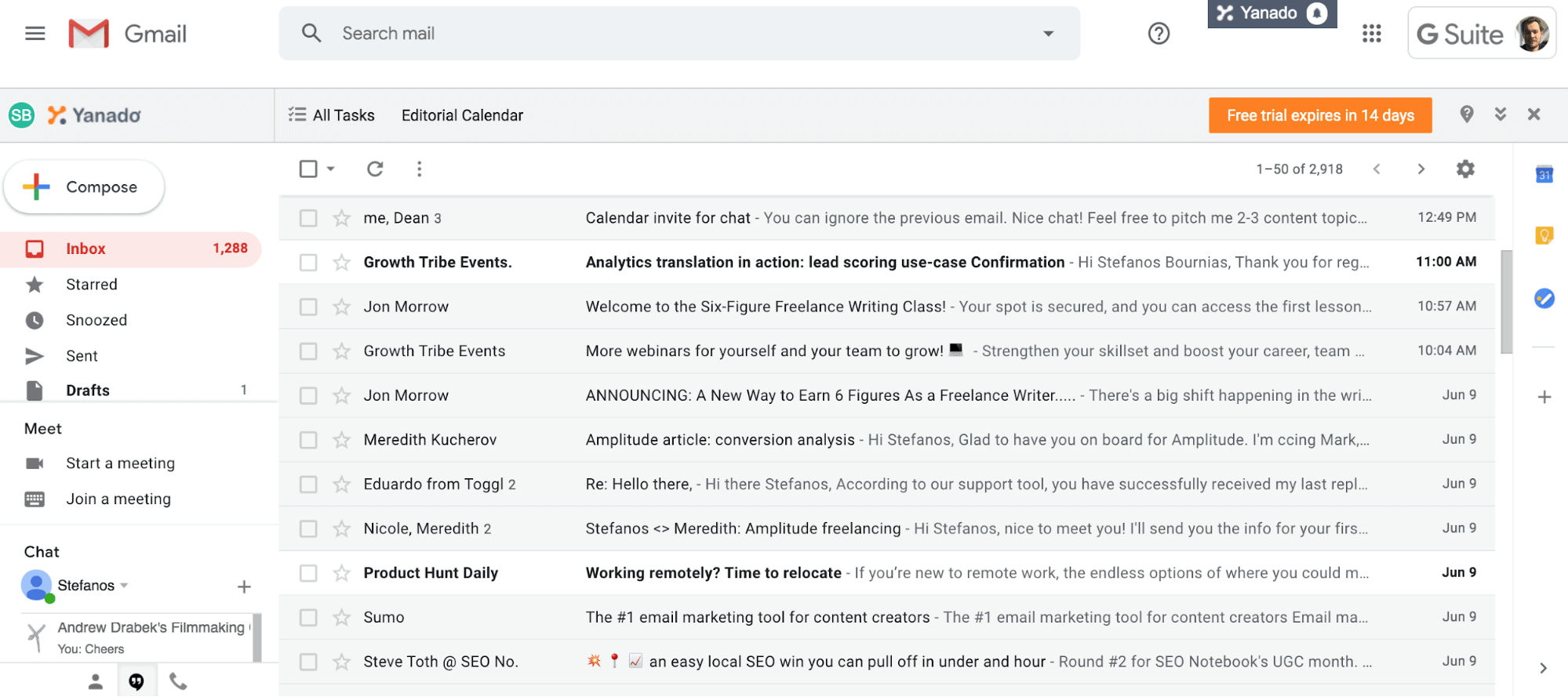Show search options dropdown arrow
Viewport: 1568px width, 697px height.
(x=1049, y=34)
